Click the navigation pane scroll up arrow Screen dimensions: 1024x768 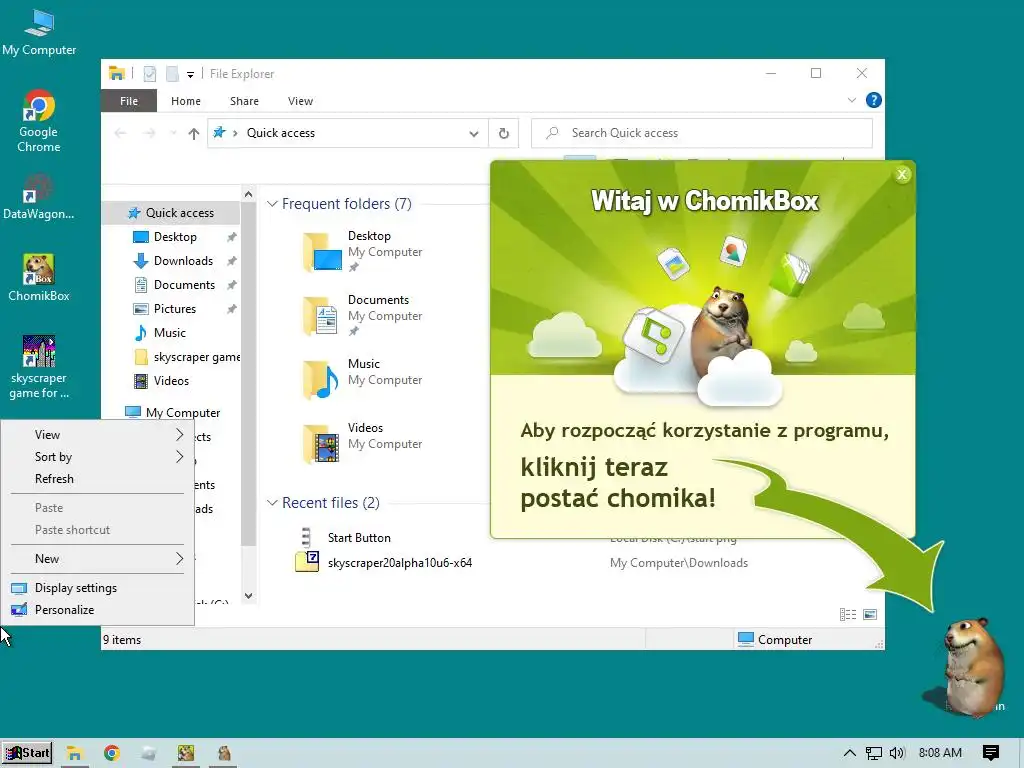tap(248, 195)
